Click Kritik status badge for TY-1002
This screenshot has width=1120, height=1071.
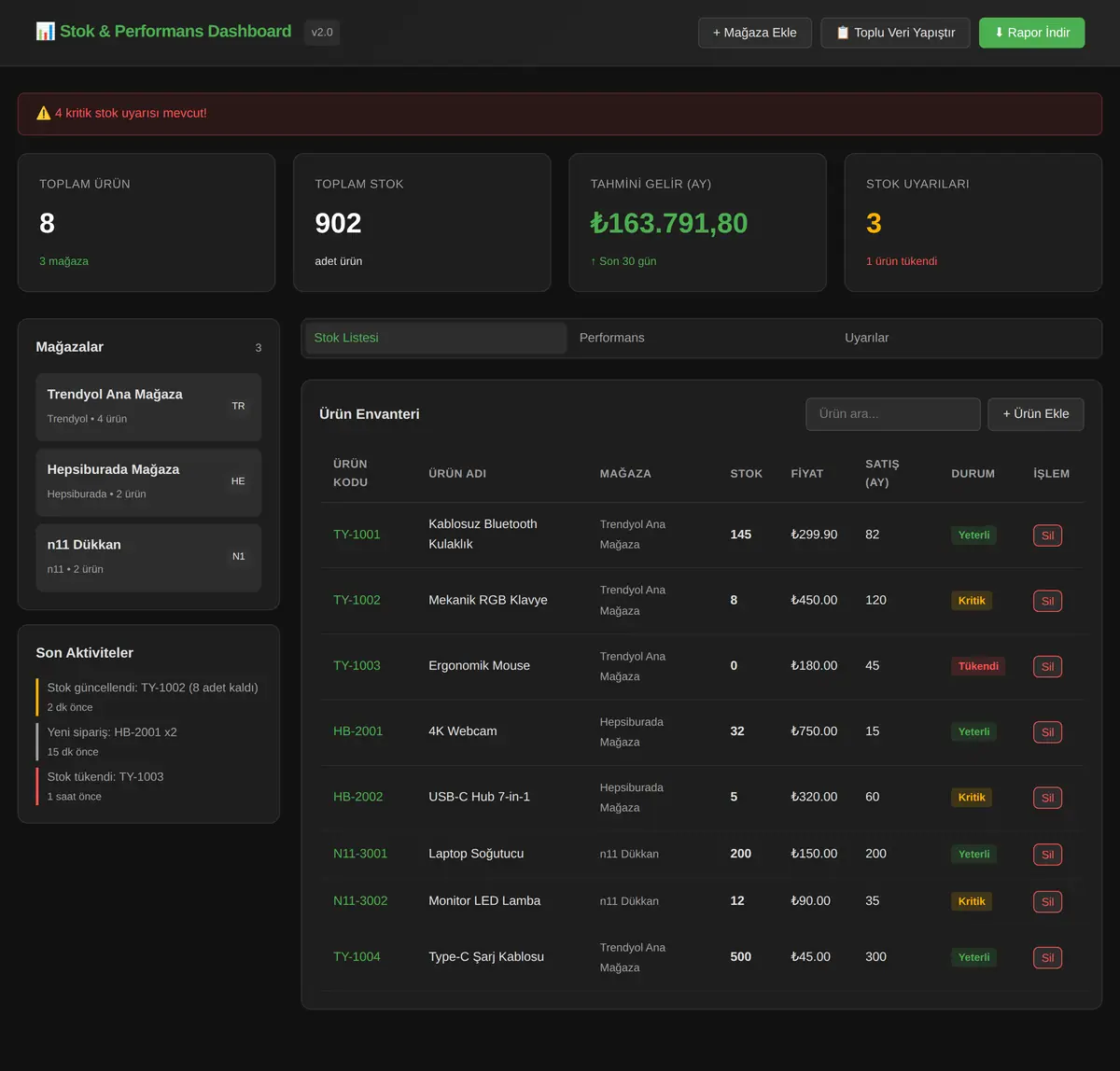point(972,601)
